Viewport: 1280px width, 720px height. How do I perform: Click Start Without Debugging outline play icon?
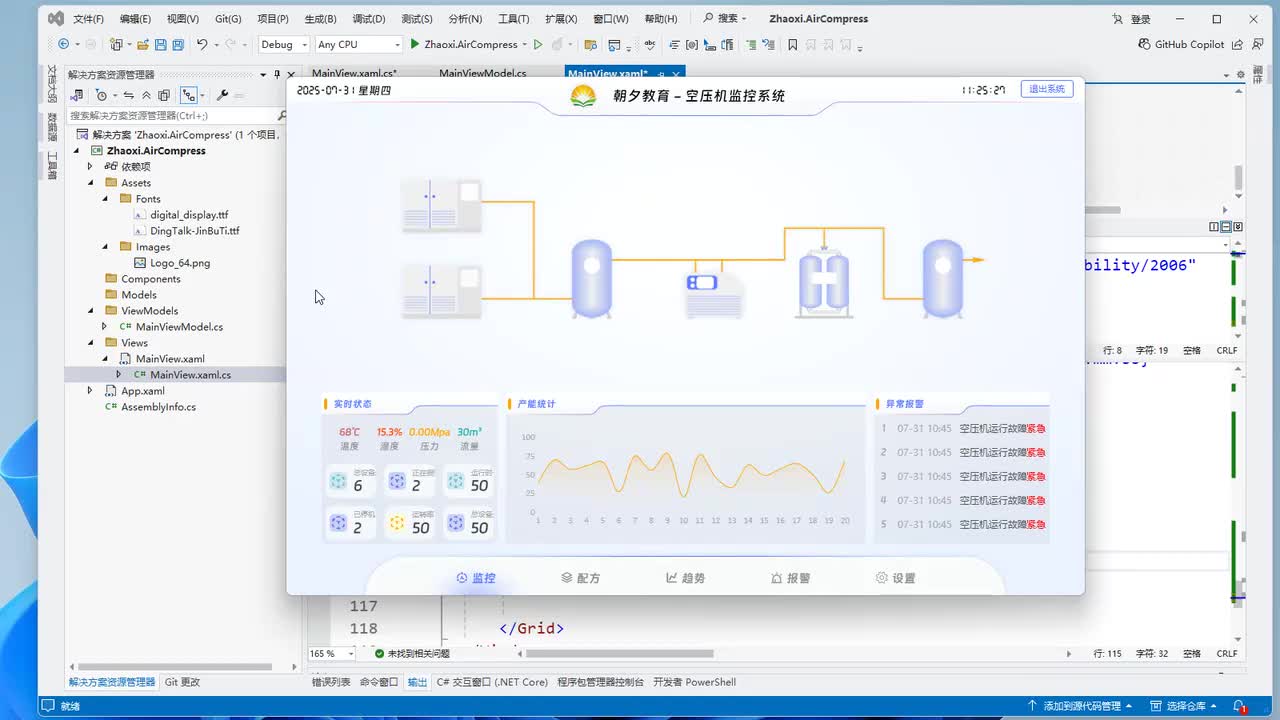pos(538,44)
